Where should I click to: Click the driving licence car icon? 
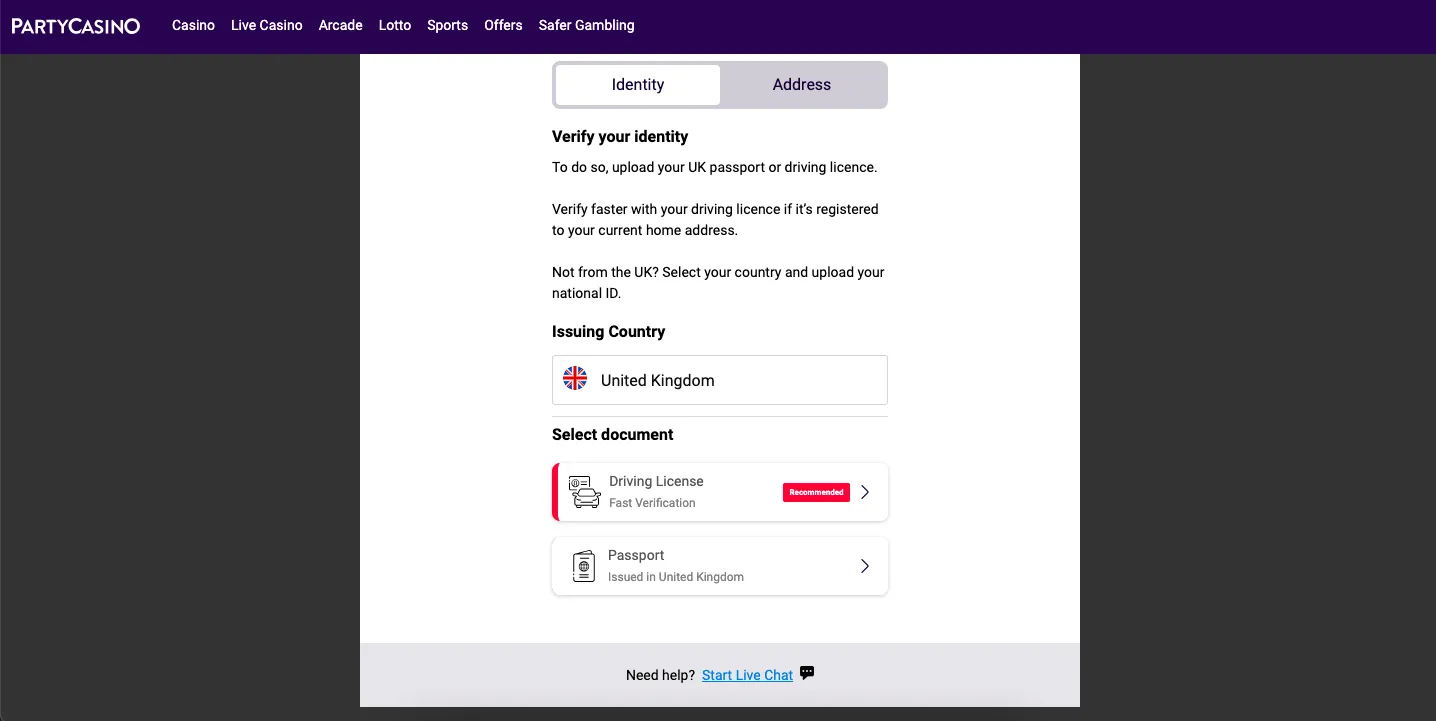tap(585, 492)
